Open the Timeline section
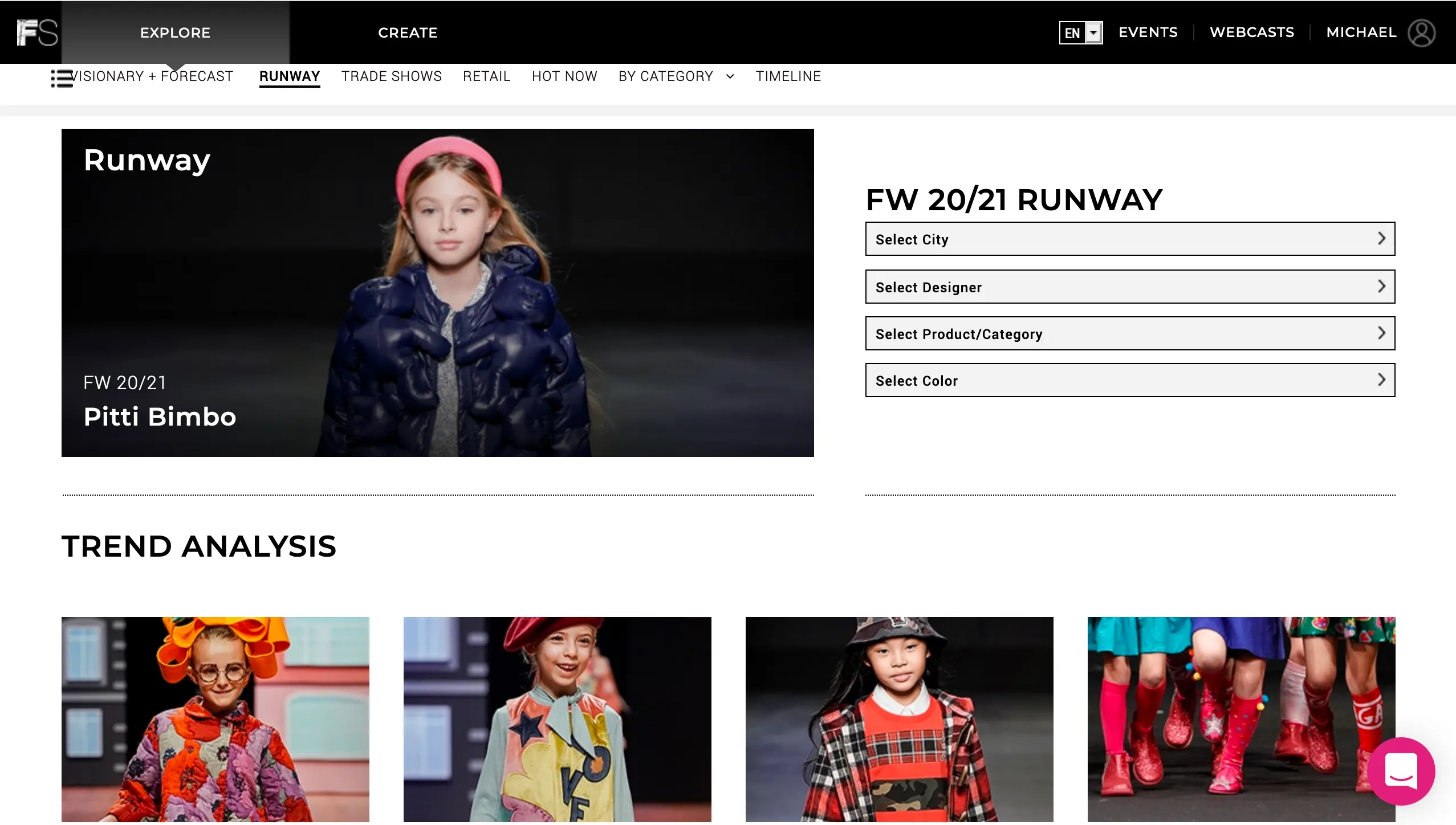1456x825 pixels. (x=788, y=76)
